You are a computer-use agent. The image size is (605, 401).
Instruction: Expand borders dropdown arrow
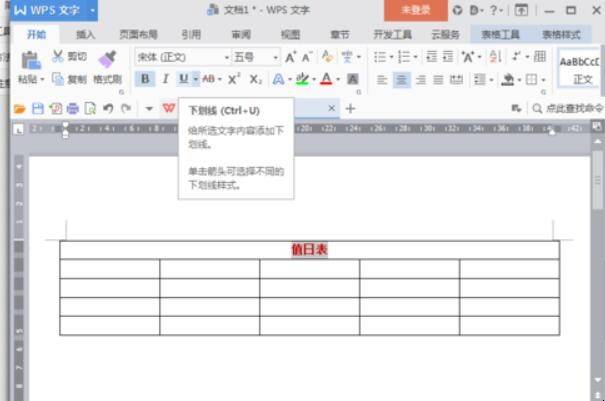(x=543, y=80)
